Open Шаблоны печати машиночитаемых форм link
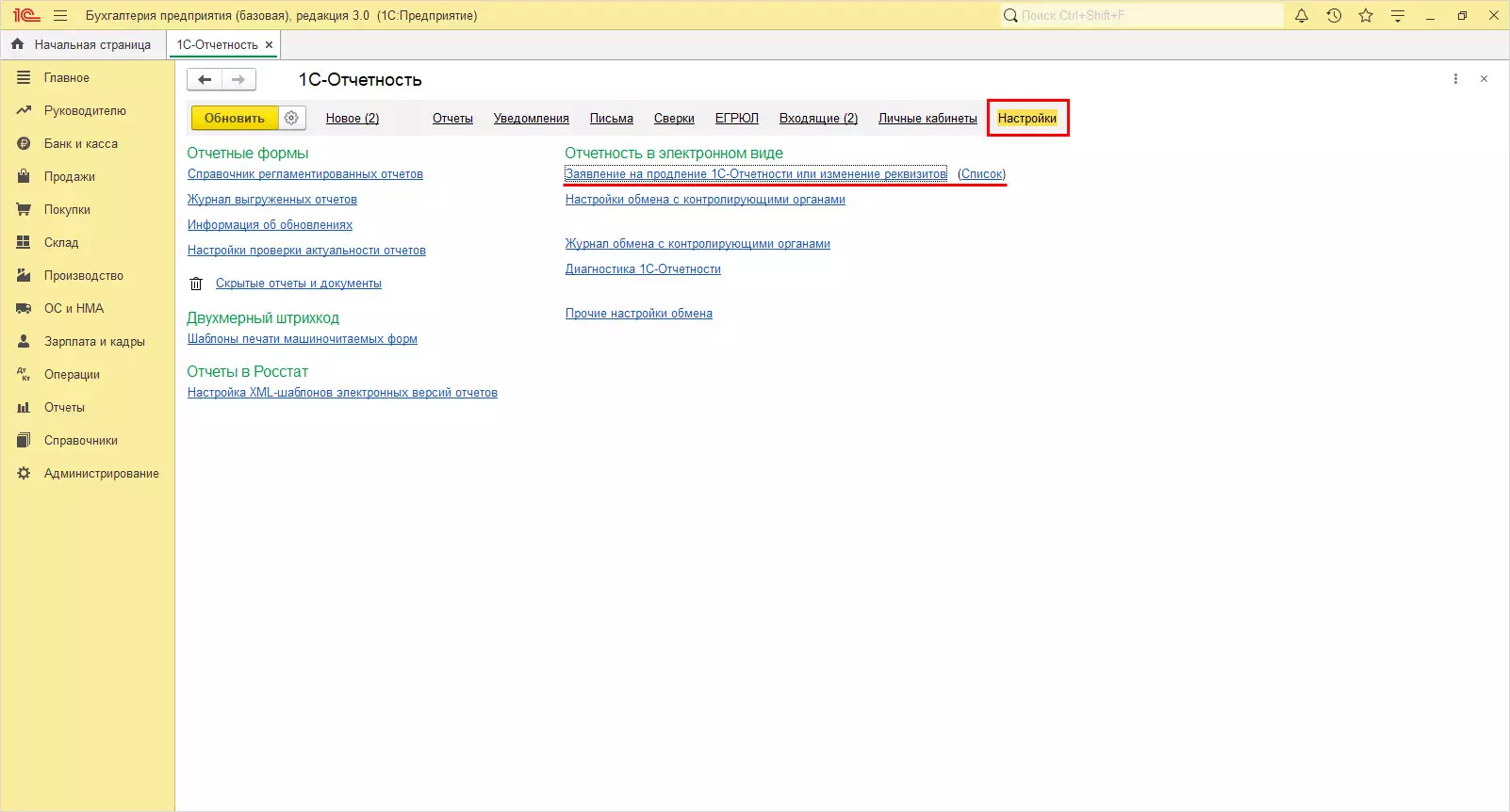 pos(303,339)
